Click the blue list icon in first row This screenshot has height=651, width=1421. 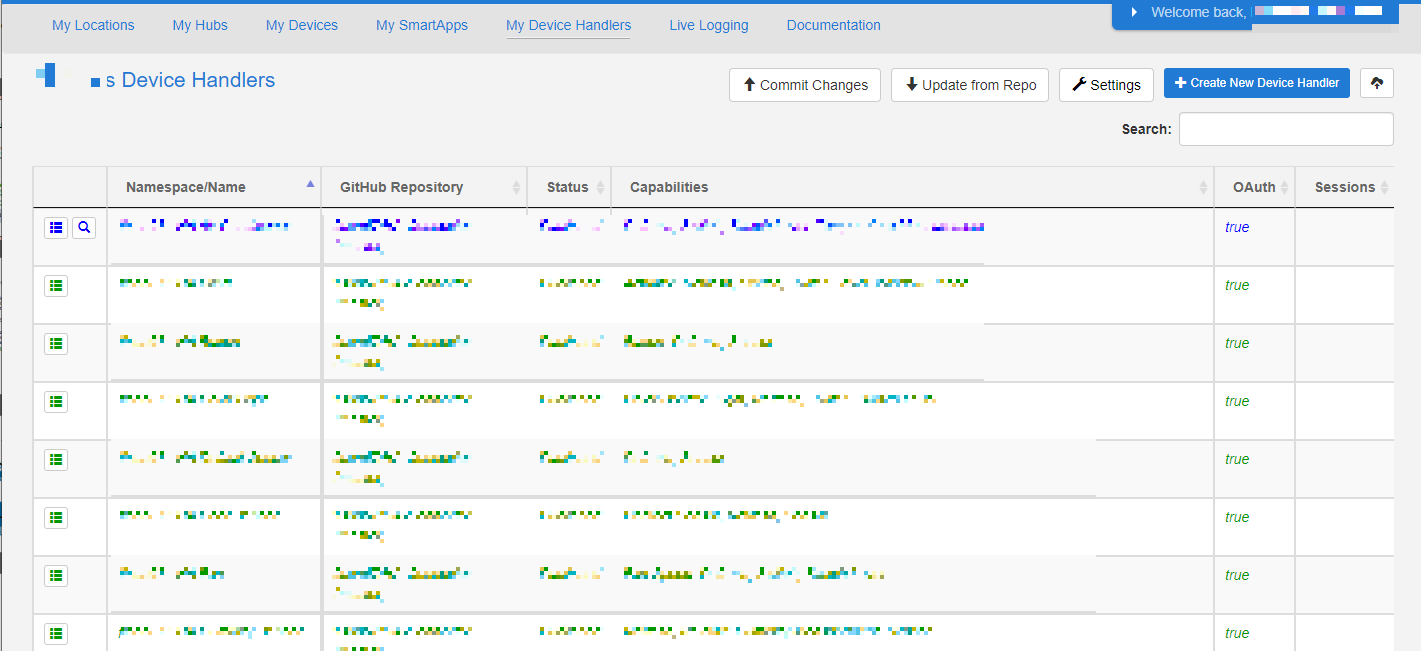tap(56, 228)
